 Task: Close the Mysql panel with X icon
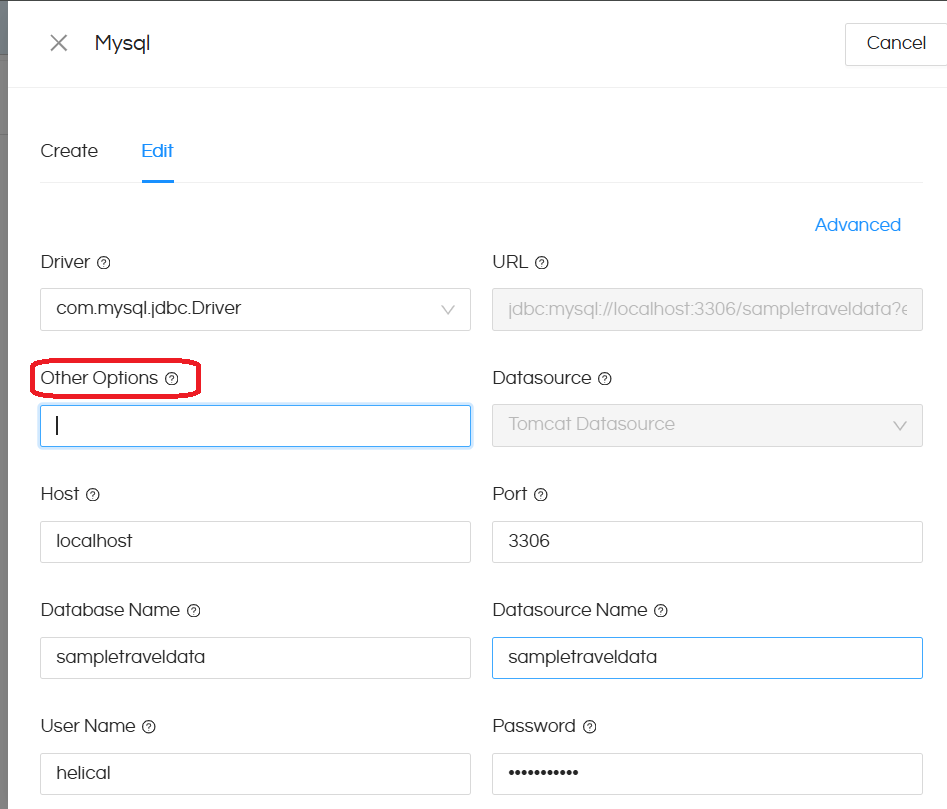[x=59, y=43]
